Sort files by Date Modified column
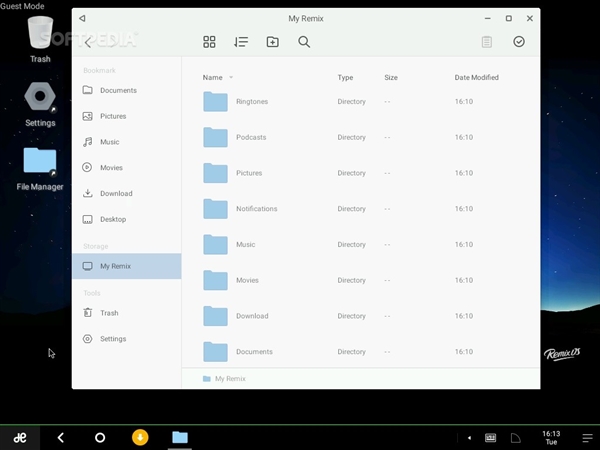This screenshot has height=450, width=600. click(476, 78)
